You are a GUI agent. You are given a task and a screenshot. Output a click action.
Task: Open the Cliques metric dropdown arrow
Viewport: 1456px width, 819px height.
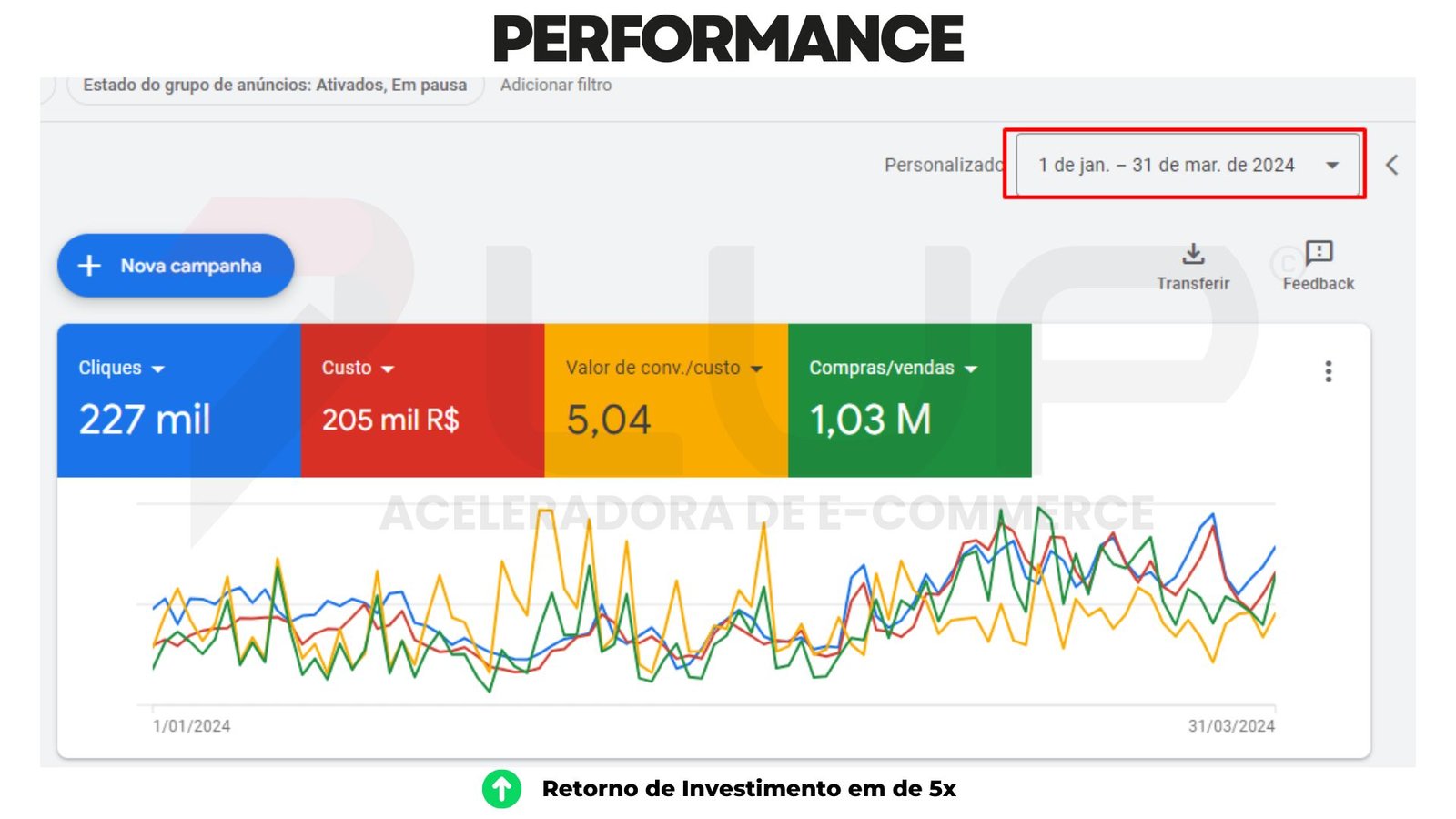coord(158,369)
